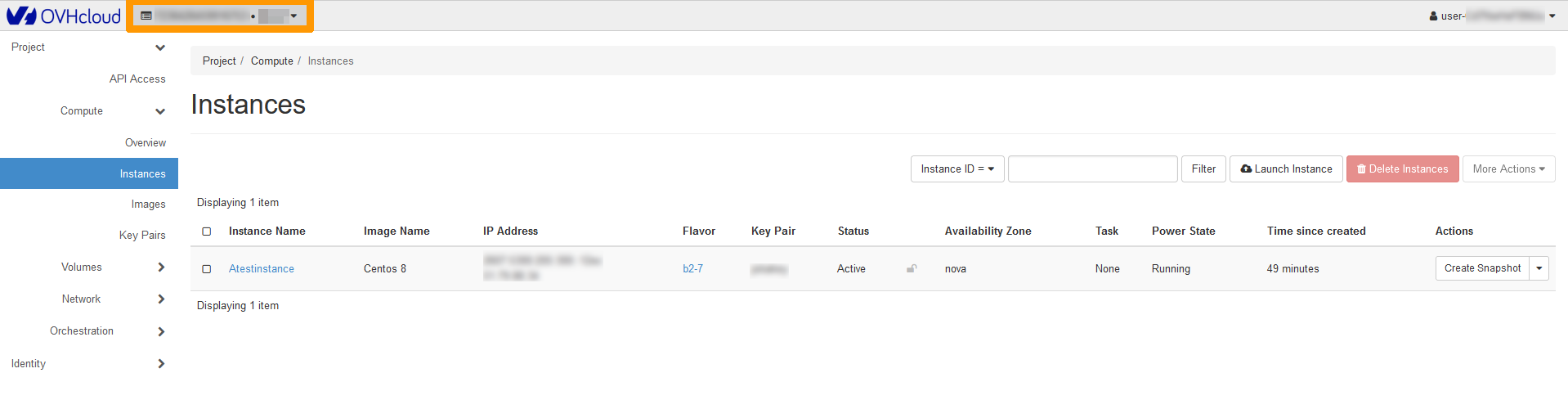Screen dimensions: 1568x418
Task: Click the Running power state cell
Action: (1171, 269)
